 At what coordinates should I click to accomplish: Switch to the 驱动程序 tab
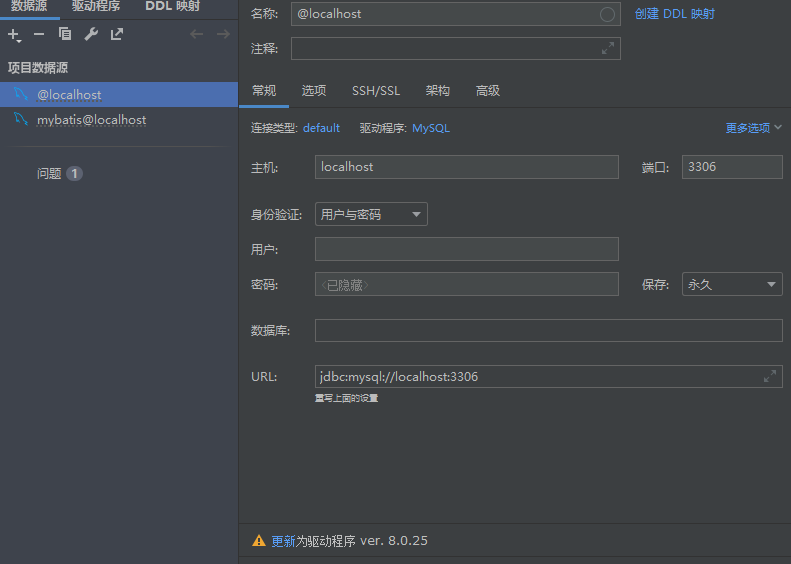(96, 7)
